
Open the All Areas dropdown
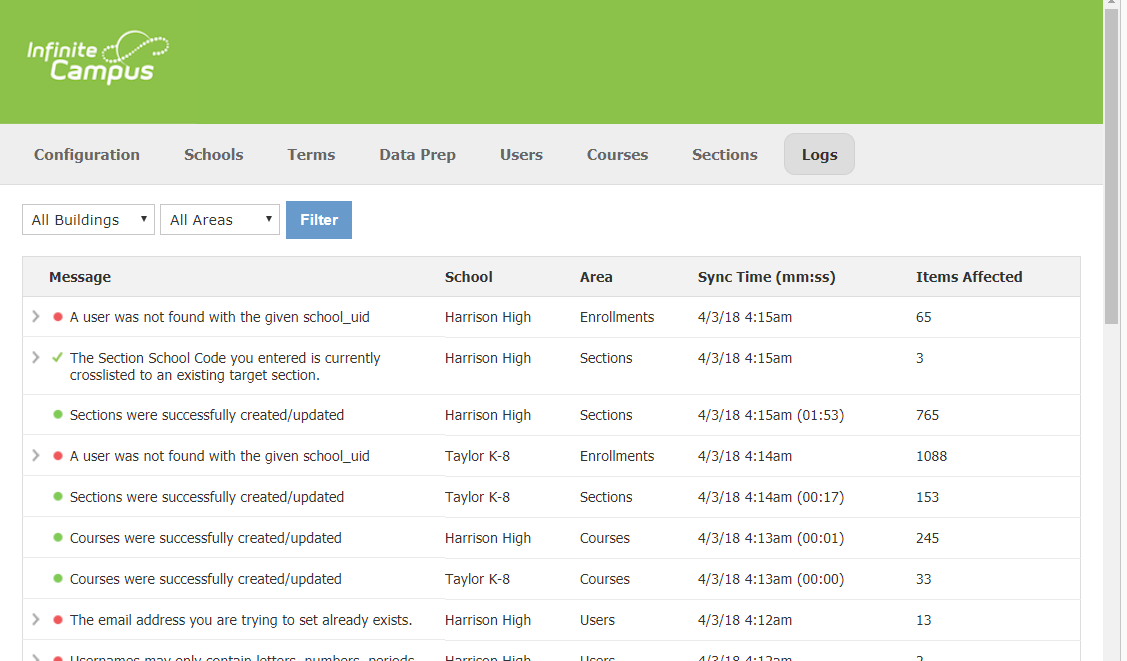click(x=219, y=220)
